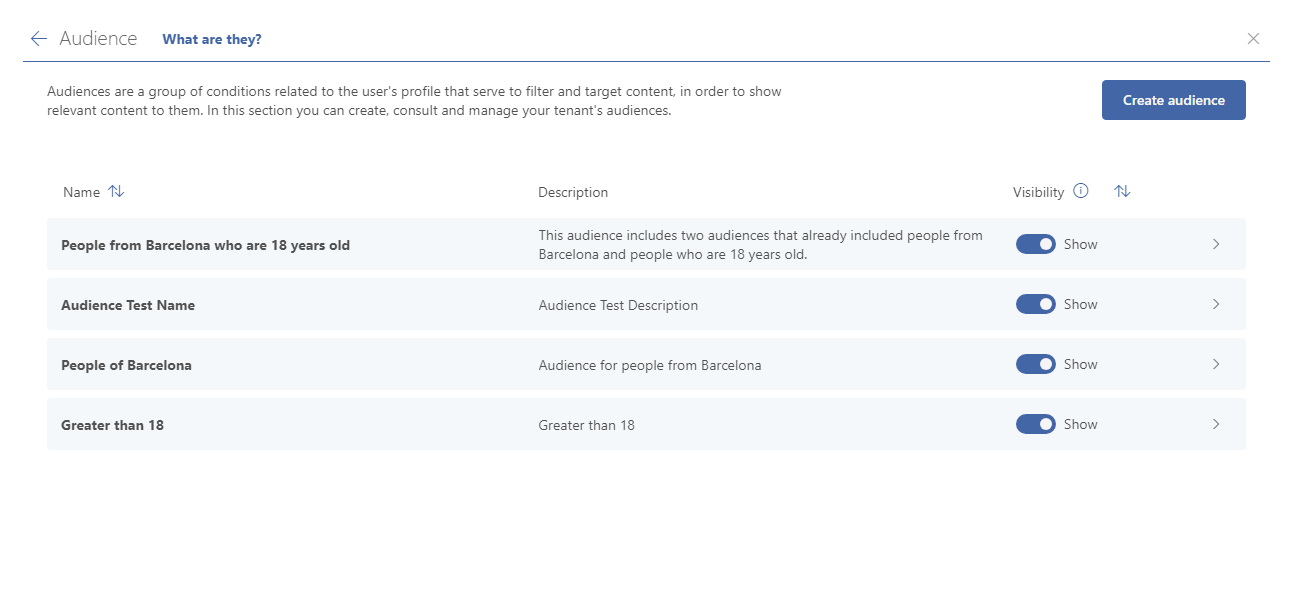Select the 'Audience Test Name' row title

(x=128, y=305)
